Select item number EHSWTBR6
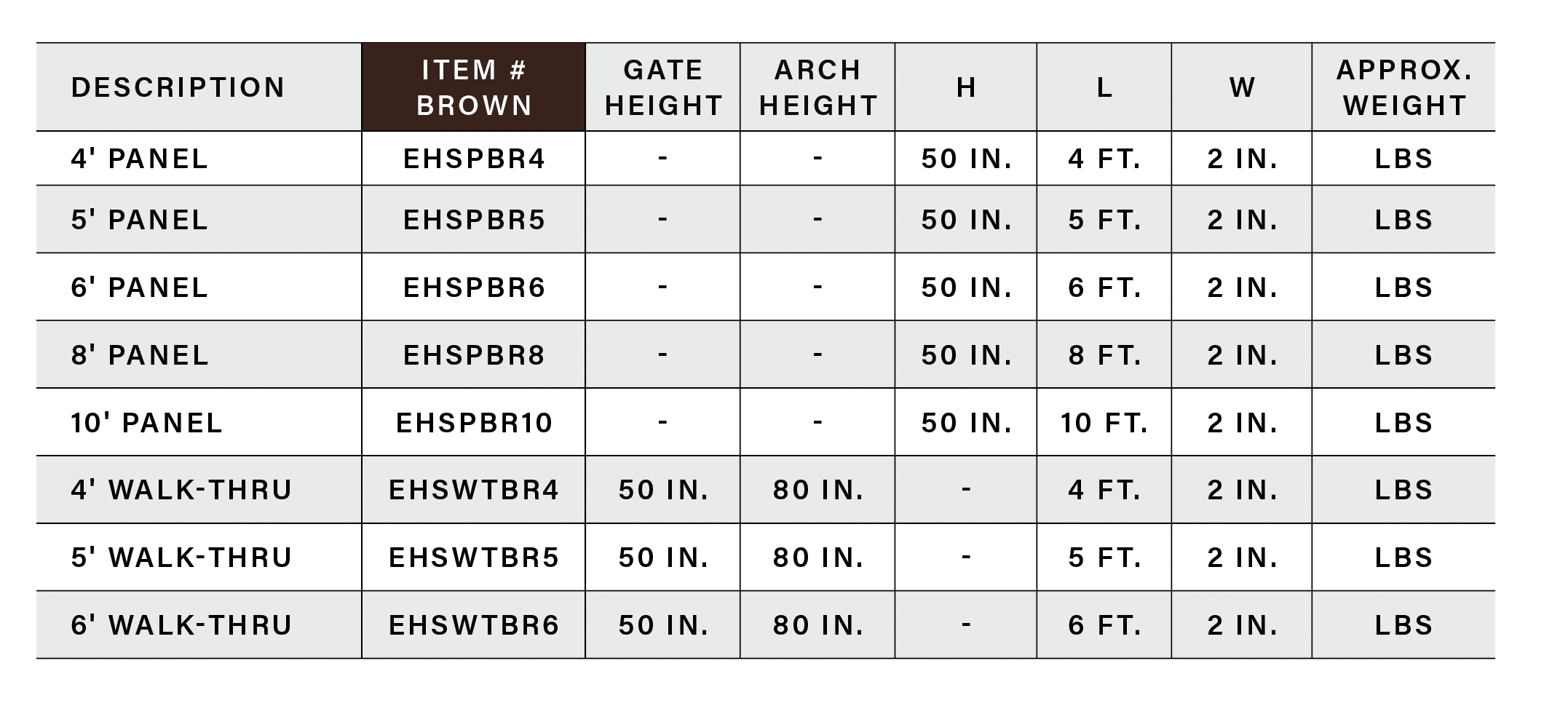This screenshot has width=1568, height=706. click(x=474, y=625)
